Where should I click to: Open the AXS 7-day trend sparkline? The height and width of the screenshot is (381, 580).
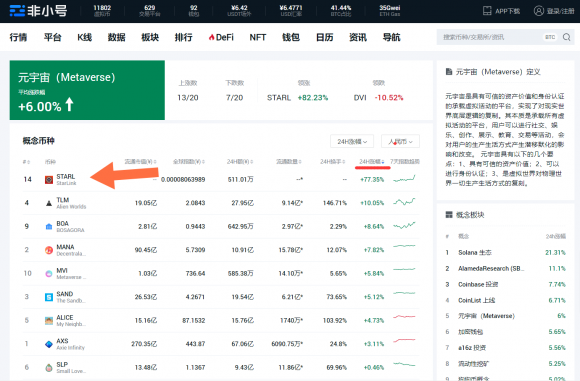[404, 340]
